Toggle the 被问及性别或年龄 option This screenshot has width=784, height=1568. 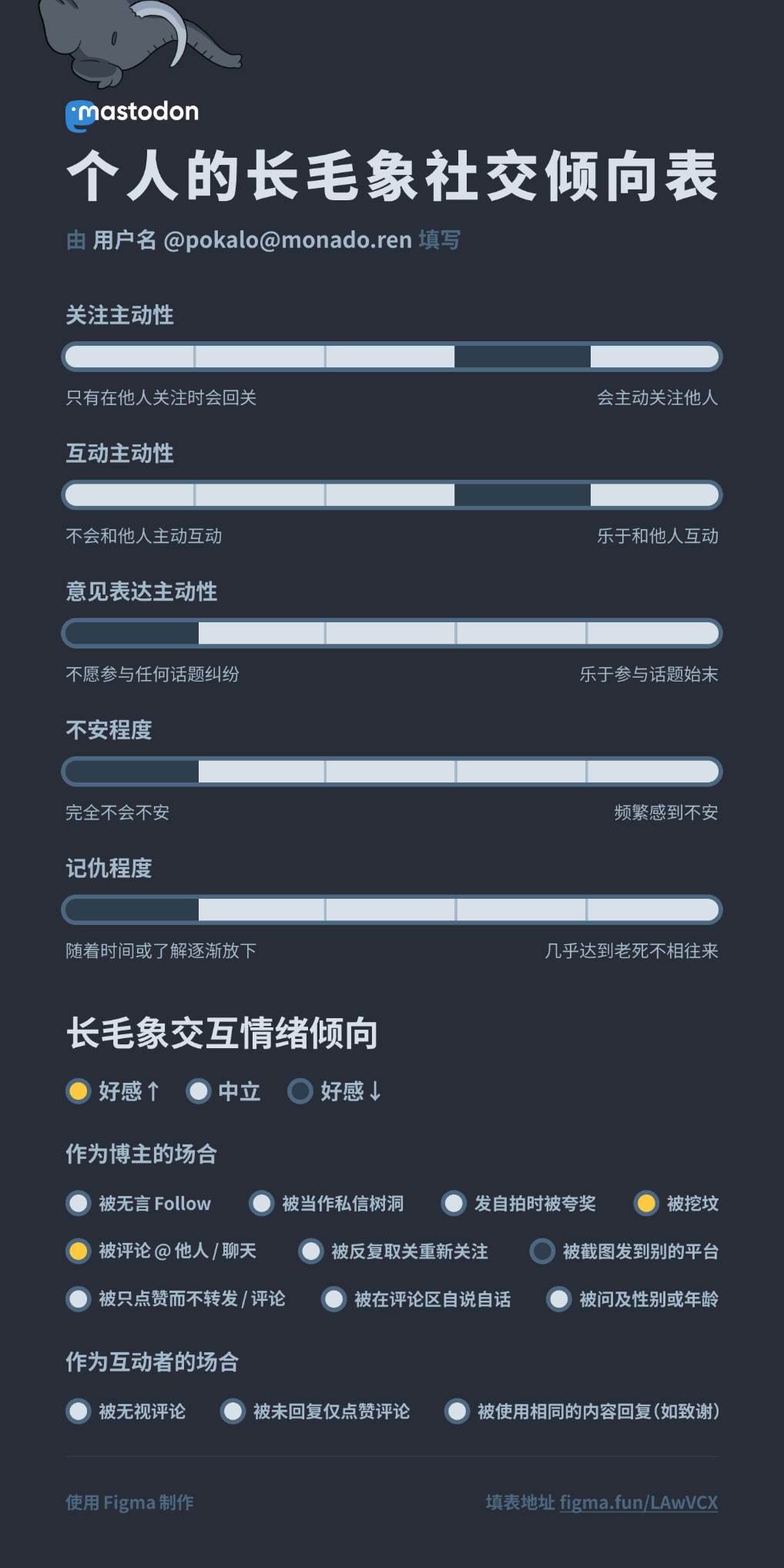point(559,1299)
